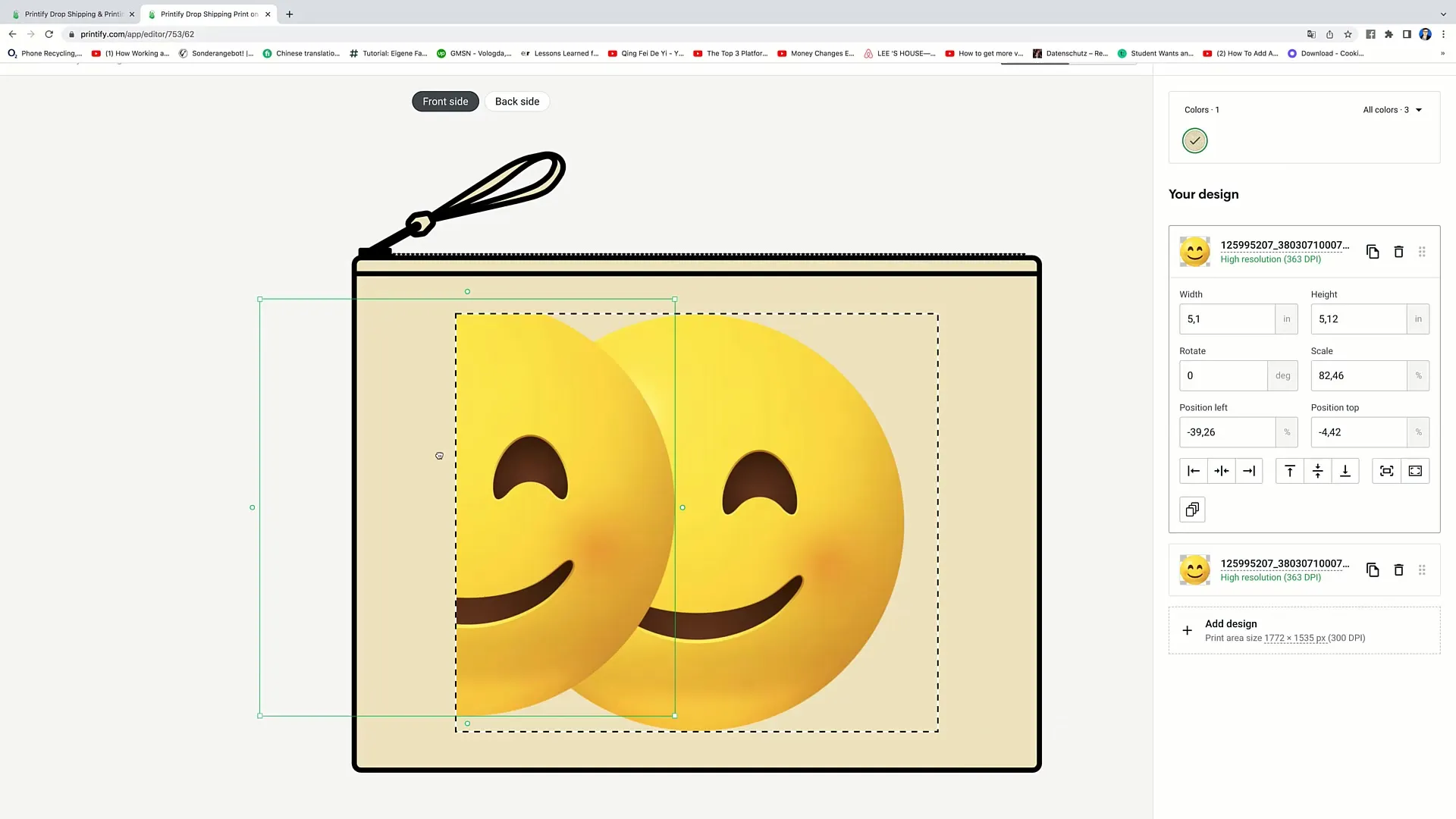Viewport: 1456px width, 819px height.
Task: Select the second smiley layer thumbnail
Action: click(1194, 570)
